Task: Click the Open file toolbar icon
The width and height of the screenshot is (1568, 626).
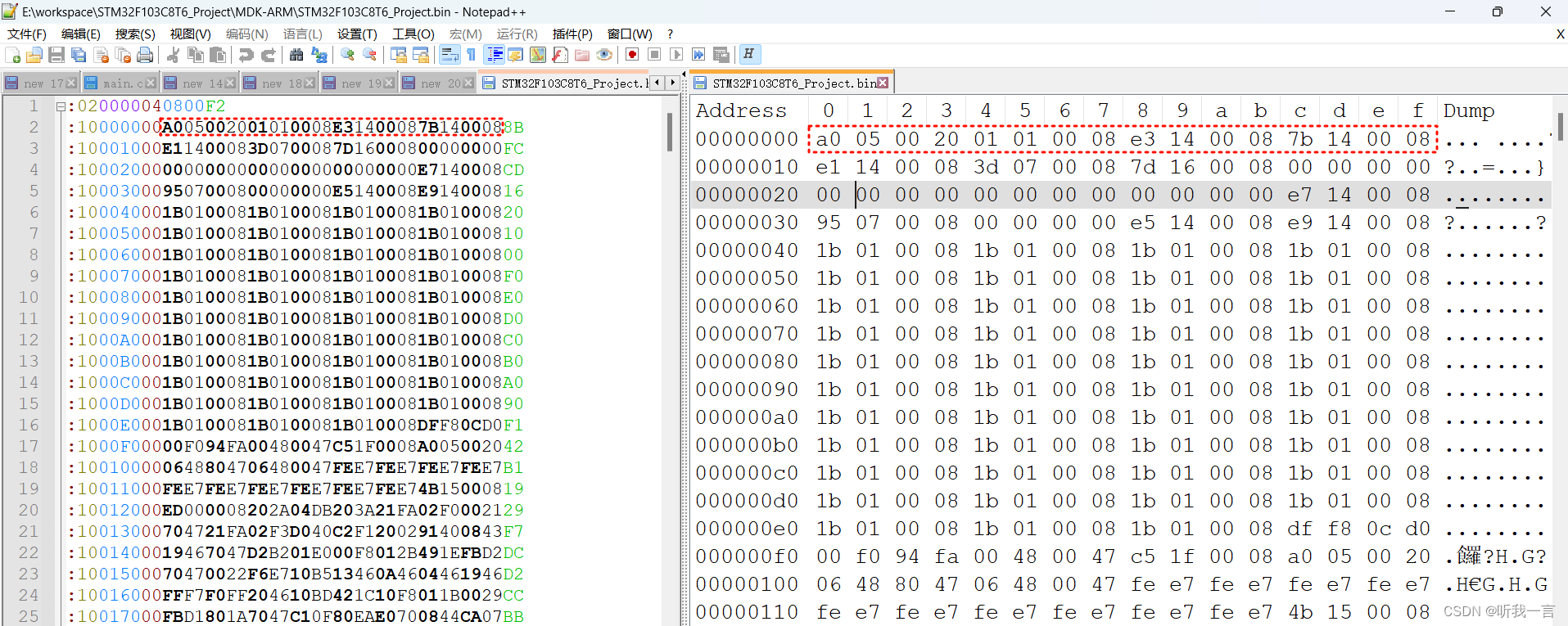Action: (34, 55)
